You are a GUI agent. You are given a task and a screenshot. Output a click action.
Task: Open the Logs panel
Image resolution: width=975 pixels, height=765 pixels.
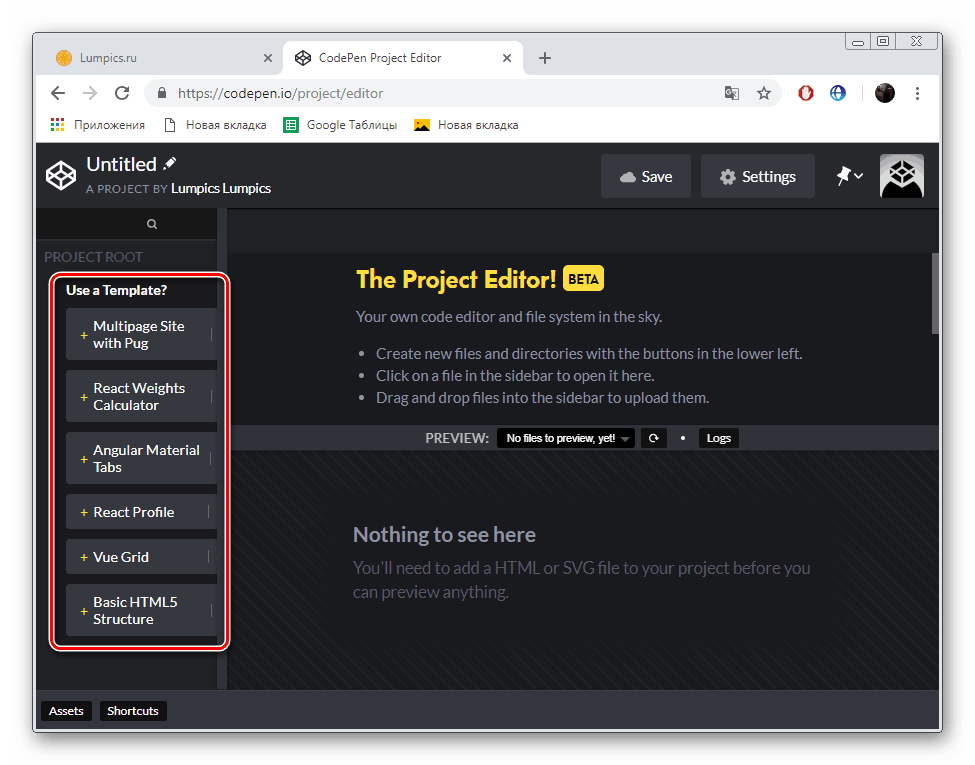click(x=718, y=438)
